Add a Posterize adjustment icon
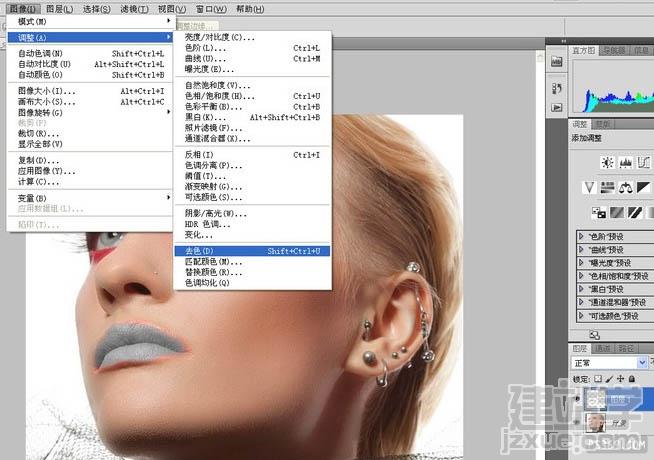Screen dimensions: 654x460 pos(617,213)
